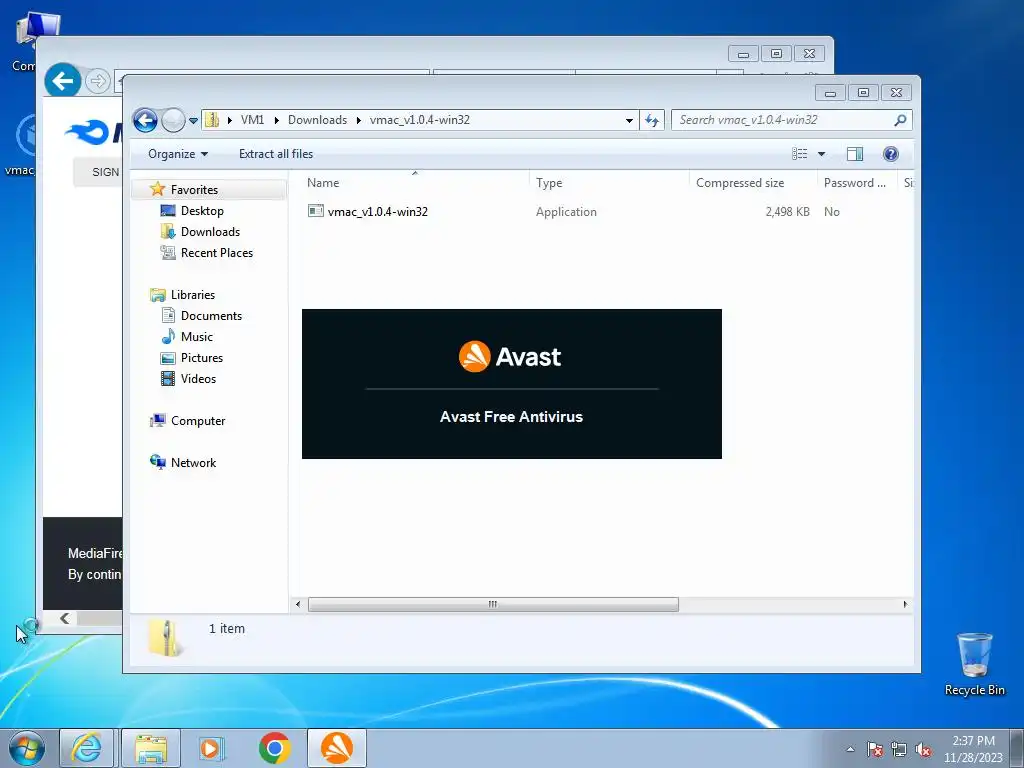Select the vmac_v1.0.4-win32 application file
The image size is (1024, 768).
(x=377, y=212)
